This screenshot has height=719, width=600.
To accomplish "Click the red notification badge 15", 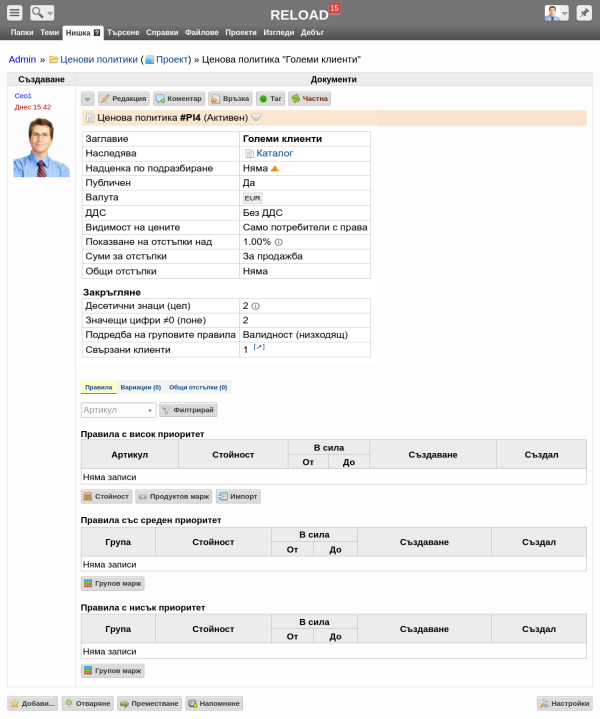I will pyautogui.click(x=334, y=8).
